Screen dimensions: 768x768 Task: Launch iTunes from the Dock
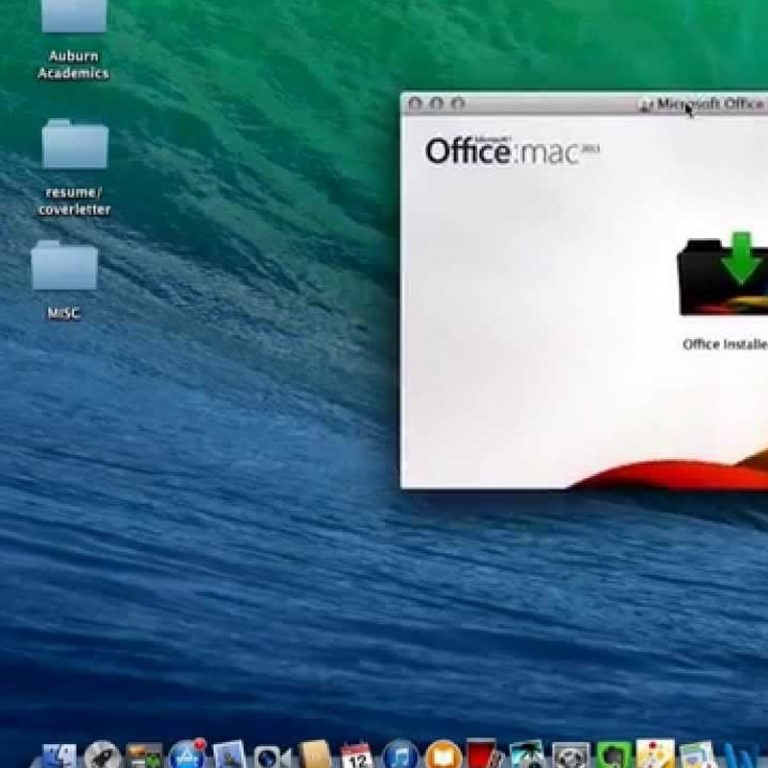pos(400,755)
